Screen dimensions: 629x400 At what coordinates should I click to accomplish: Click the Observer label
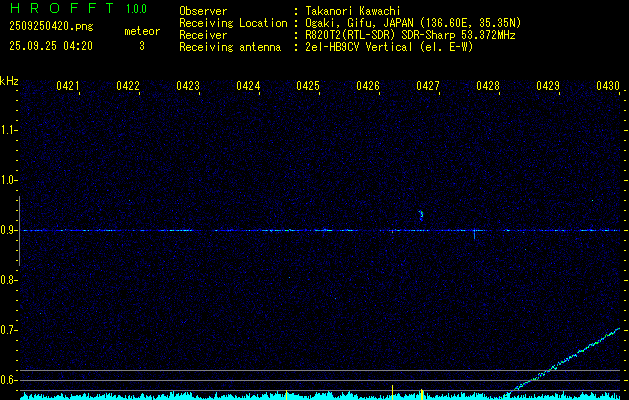click(203, 11)
